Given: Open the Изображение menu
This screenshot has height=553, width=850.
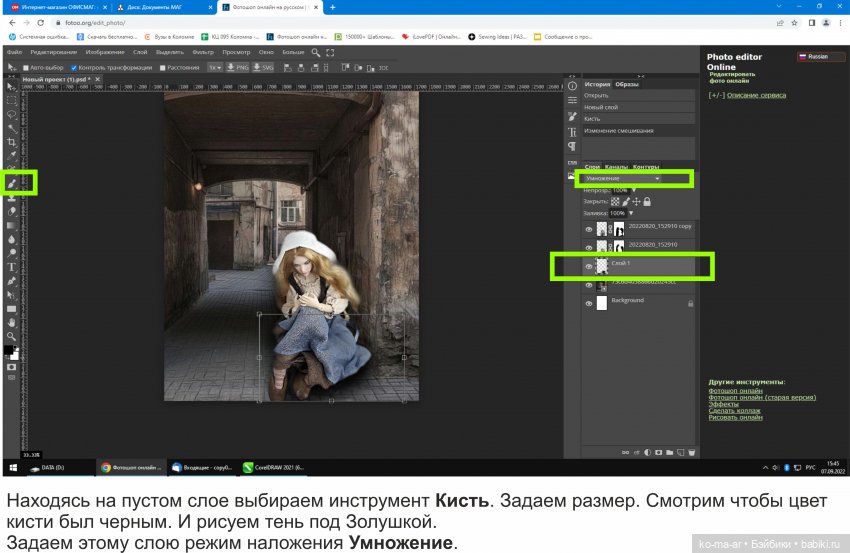Looking at the screenshot, I should point(105,53).
